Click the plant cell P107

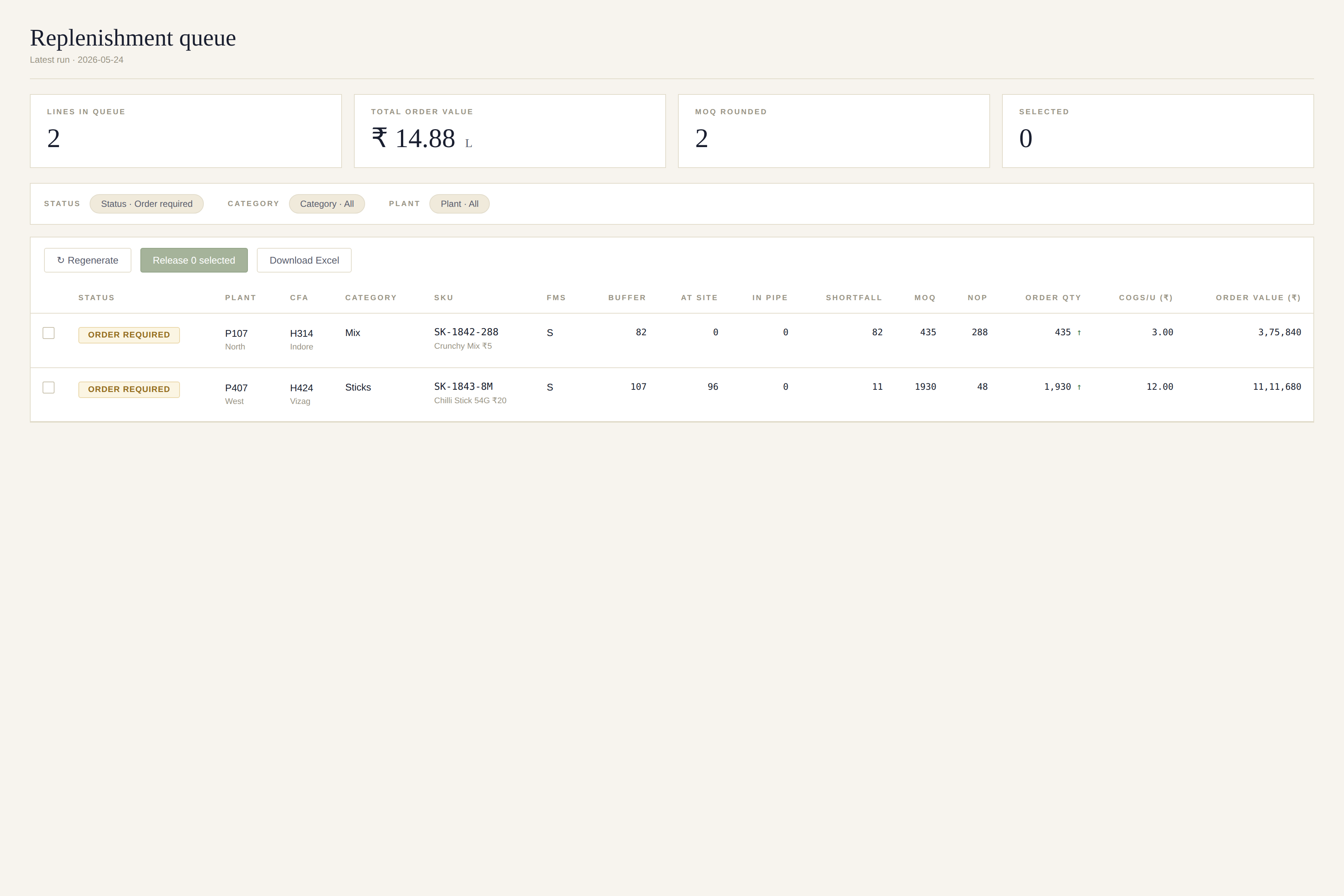(236, 333)
